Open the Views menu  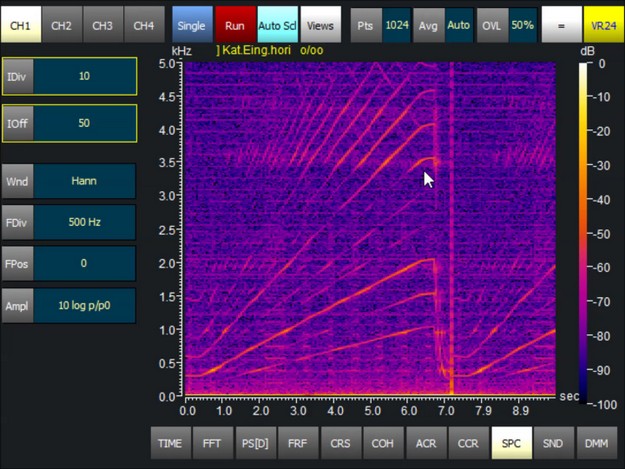tap(320, 25)
